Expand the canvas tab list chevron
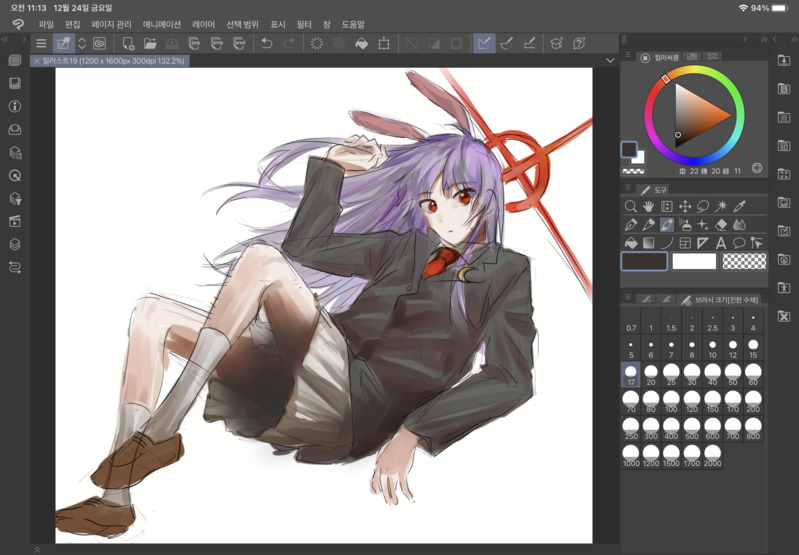The width and height of the screenshot is (799, 555). click(x=610, y=61)
